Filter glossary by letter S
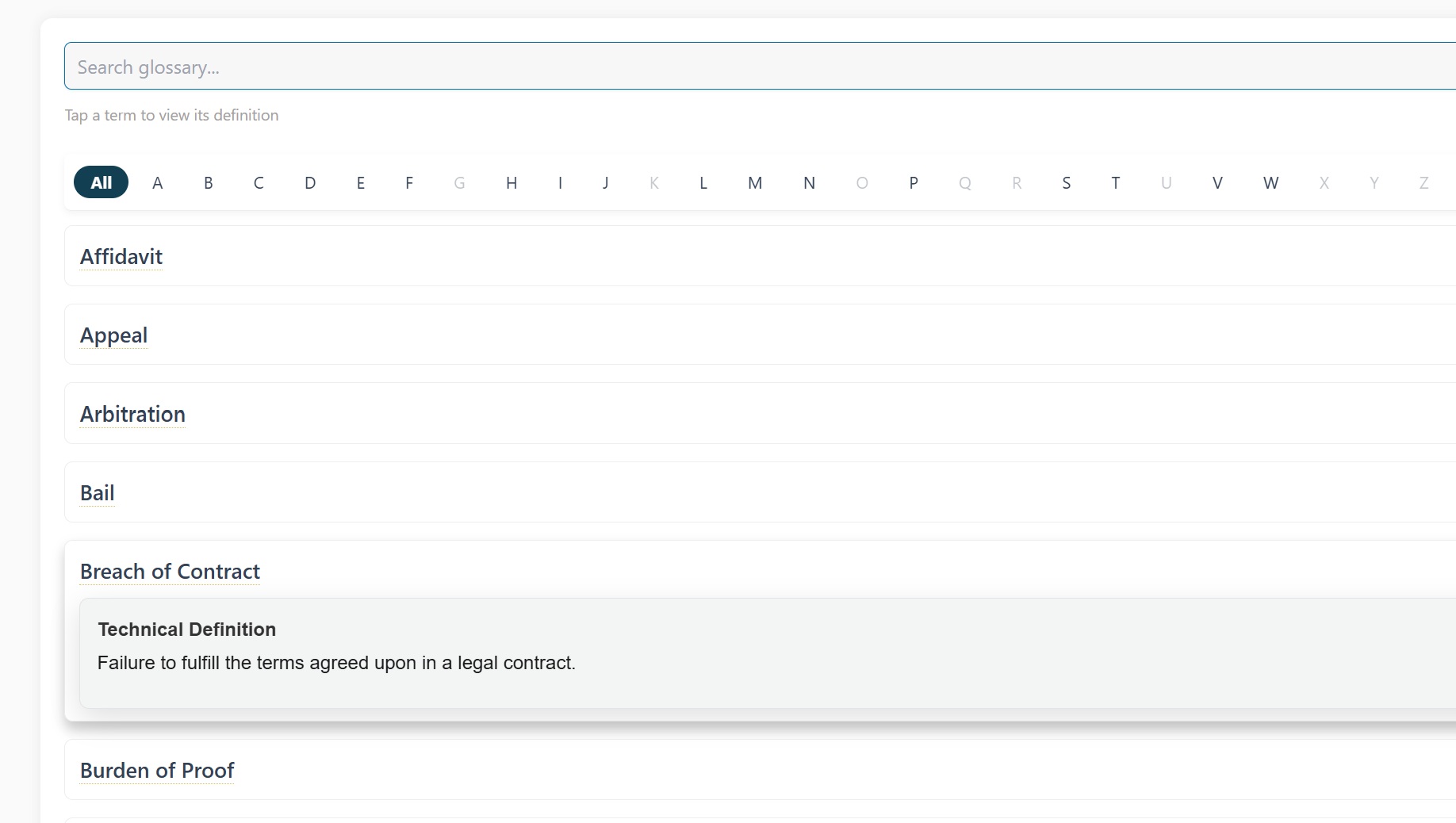 [x=1067, y=182]
